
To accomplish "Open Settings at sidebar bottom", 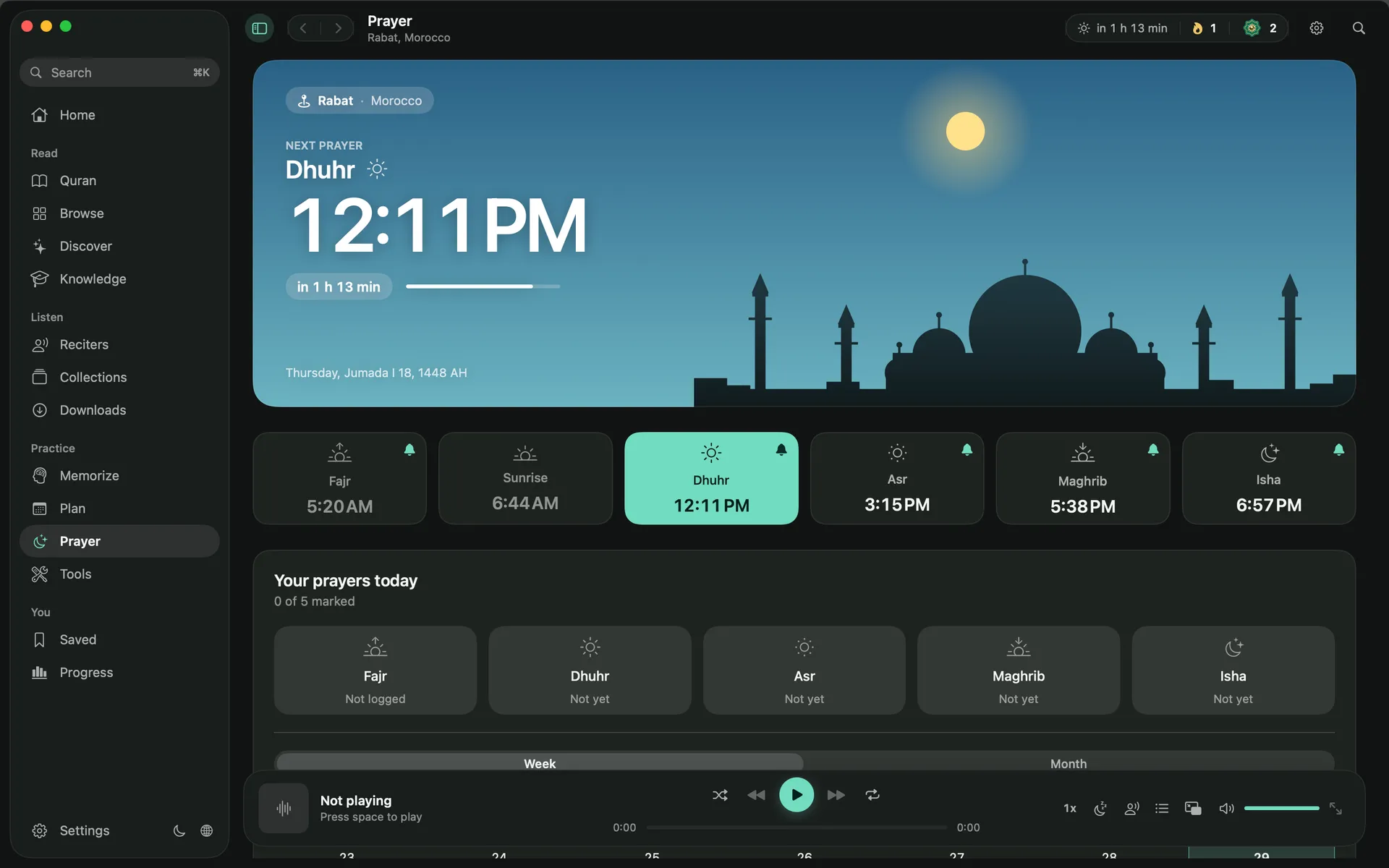I will 71,830.
